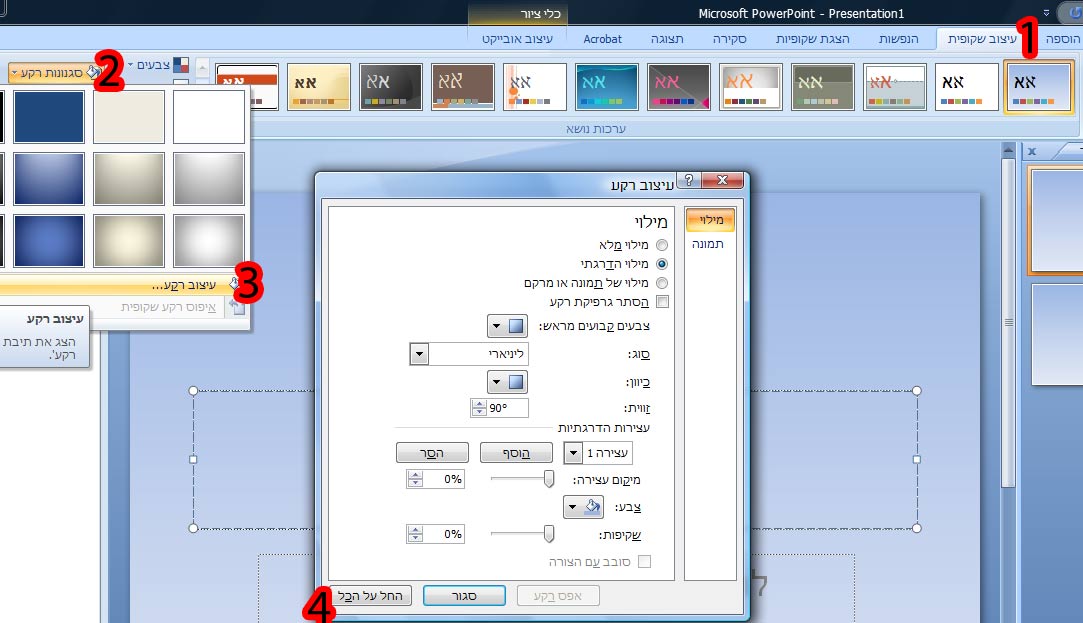1083x623 pixels.
Task: Click Remove (הסר) gradient stop button
Action: [432, 453]
